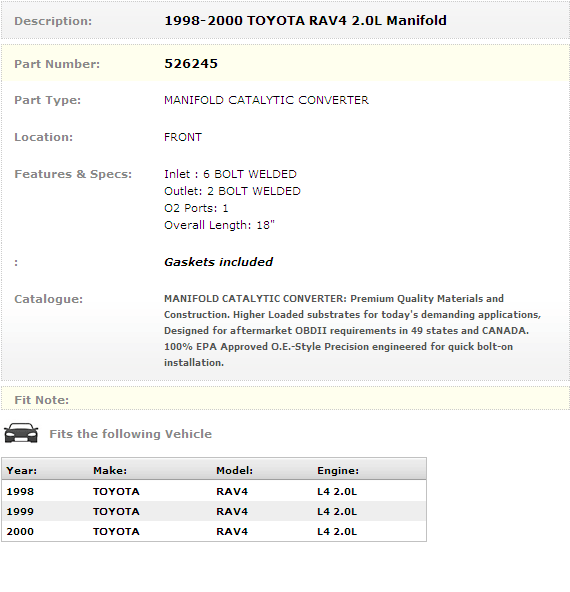Click the Make: column header

coord(110,470)
